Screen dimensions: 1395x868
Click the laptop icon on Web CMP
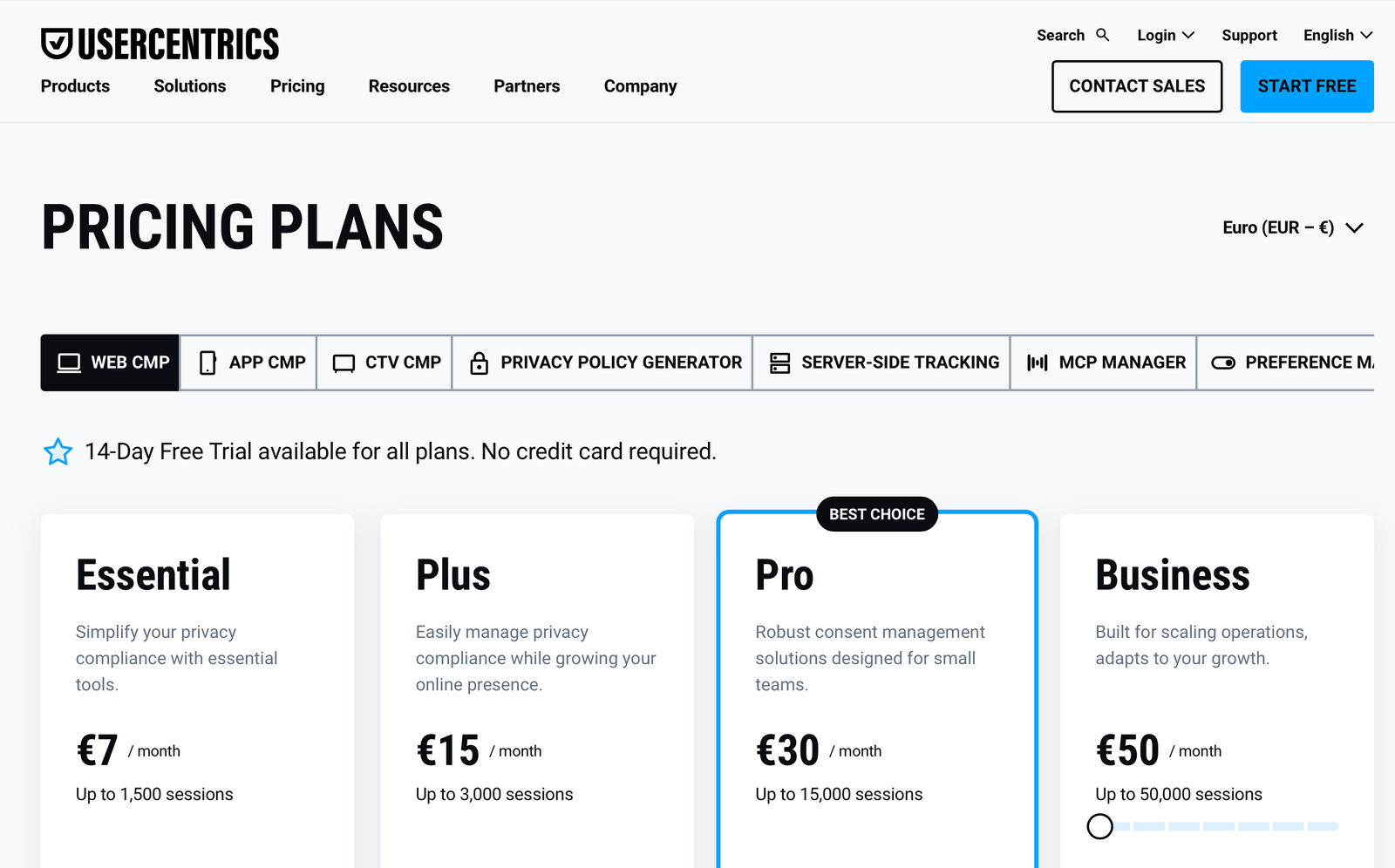(x=69, y=363)
